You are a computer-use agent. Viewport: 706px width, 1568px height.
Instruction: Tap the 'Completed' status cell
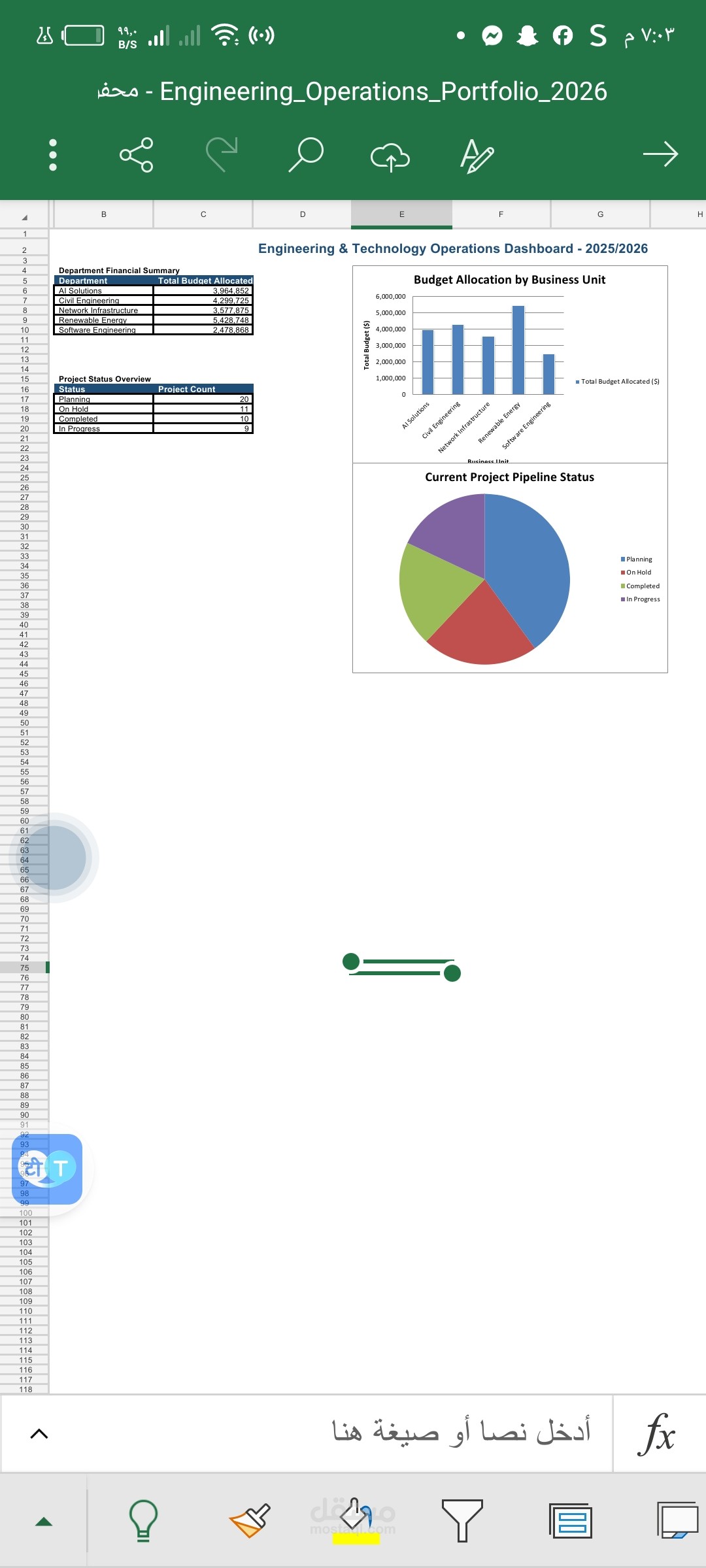103,419
